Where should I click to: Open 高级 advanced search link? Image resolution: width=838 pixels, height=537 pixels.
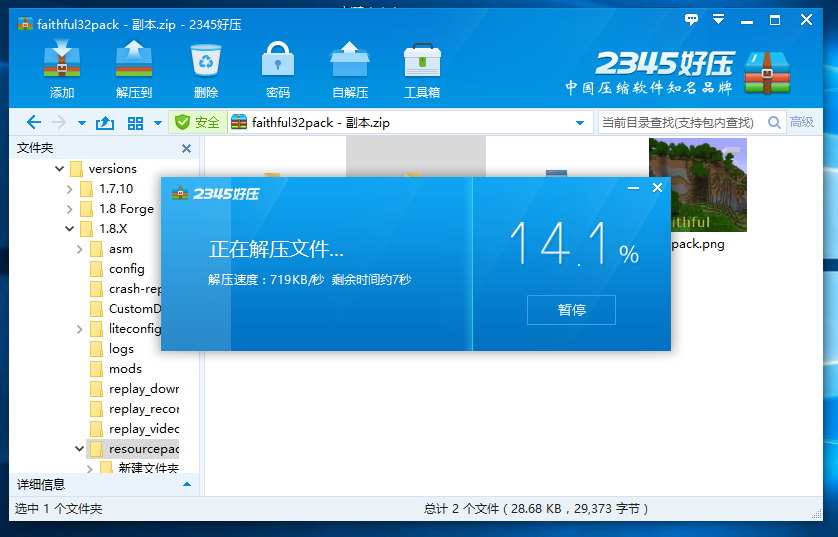(802, 122)
